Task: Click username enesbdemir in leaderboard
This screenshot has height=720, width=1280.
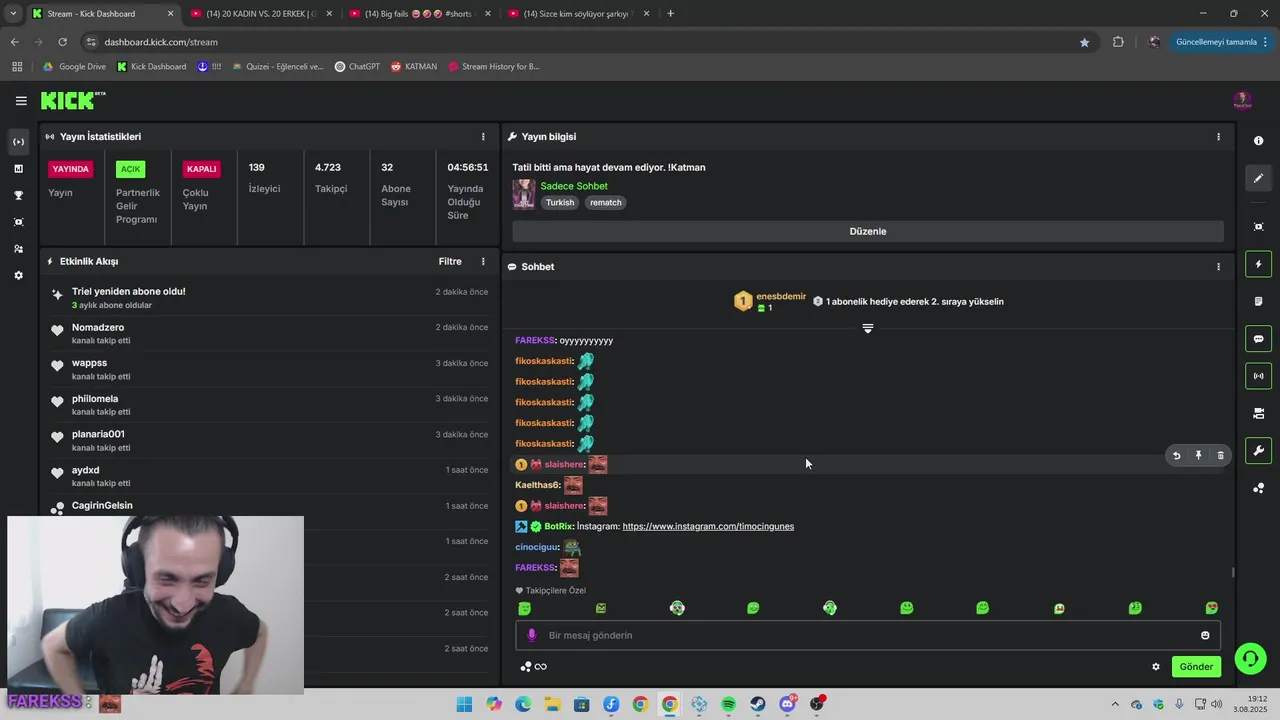Action: coord(781,296)
